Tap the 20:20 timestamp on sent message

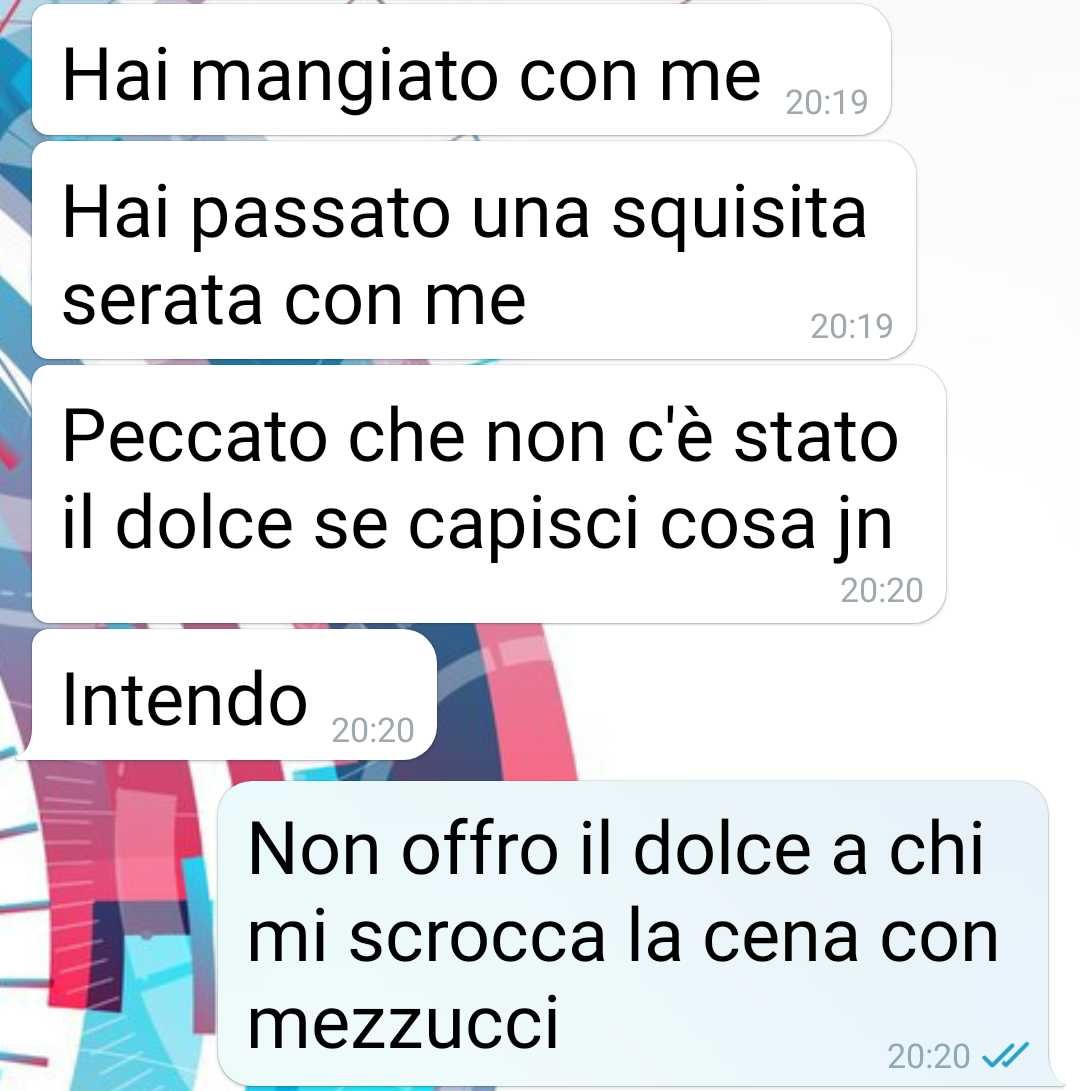928,1056
